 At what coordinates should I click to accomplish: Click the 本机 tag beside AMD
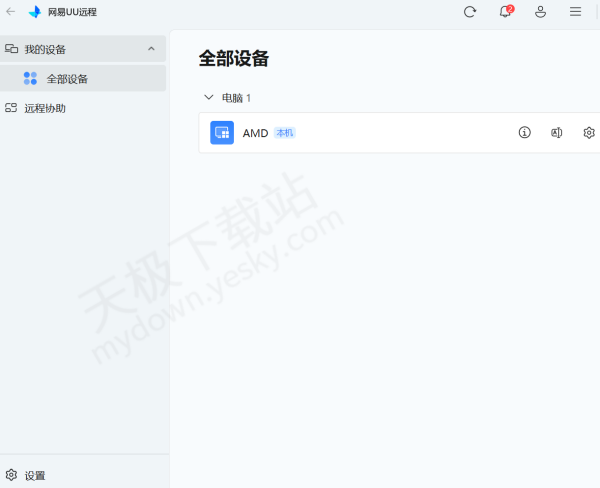coord(285,133)
